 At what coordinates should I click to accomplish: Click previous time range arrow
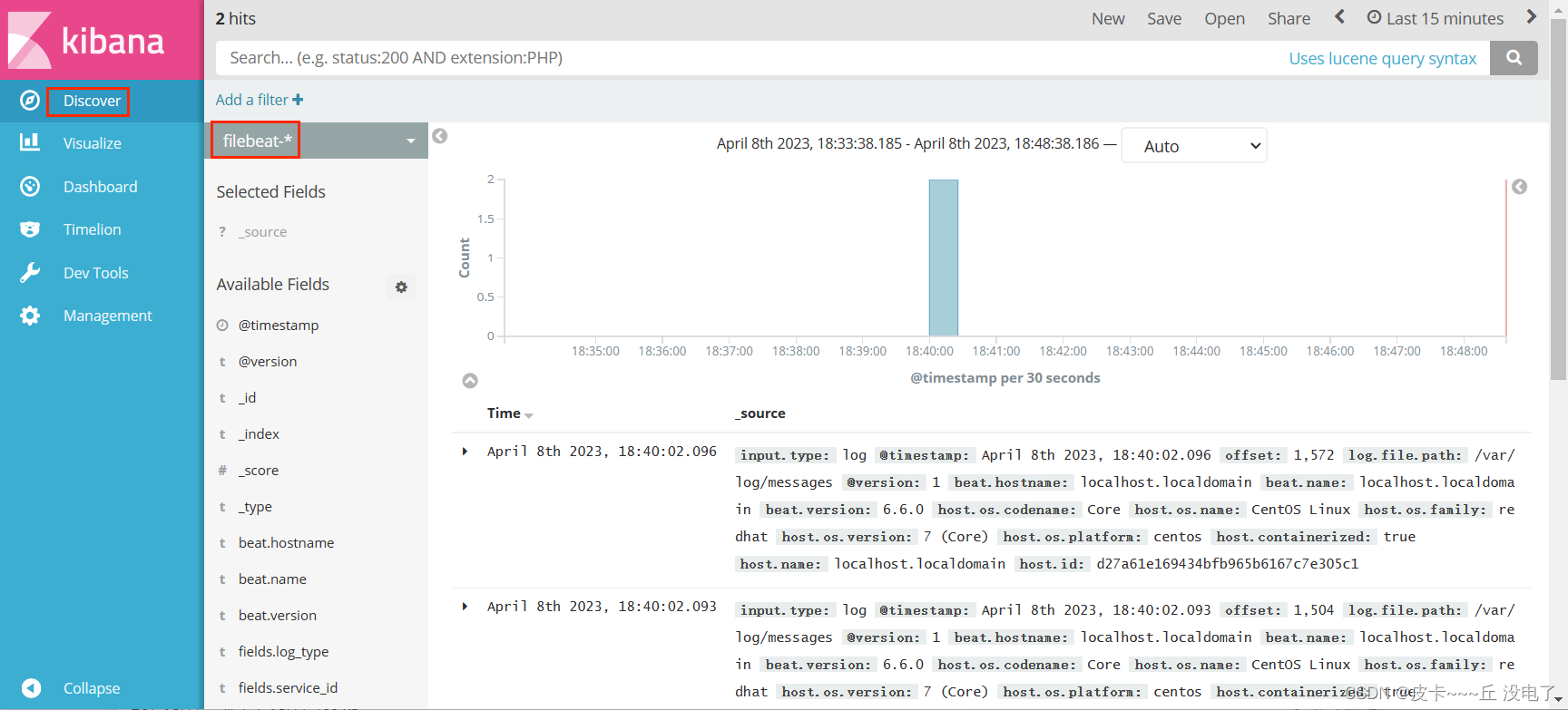(1339, 16)
